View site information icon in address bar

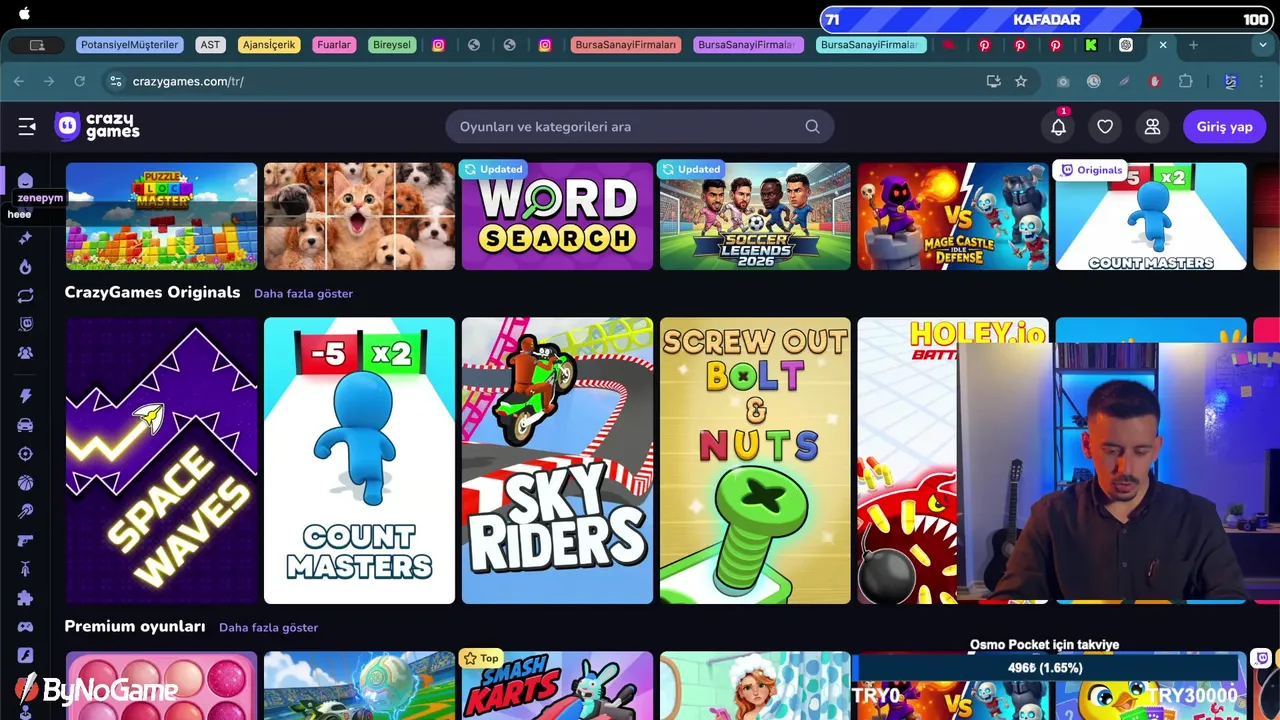(x=115, y=81)
